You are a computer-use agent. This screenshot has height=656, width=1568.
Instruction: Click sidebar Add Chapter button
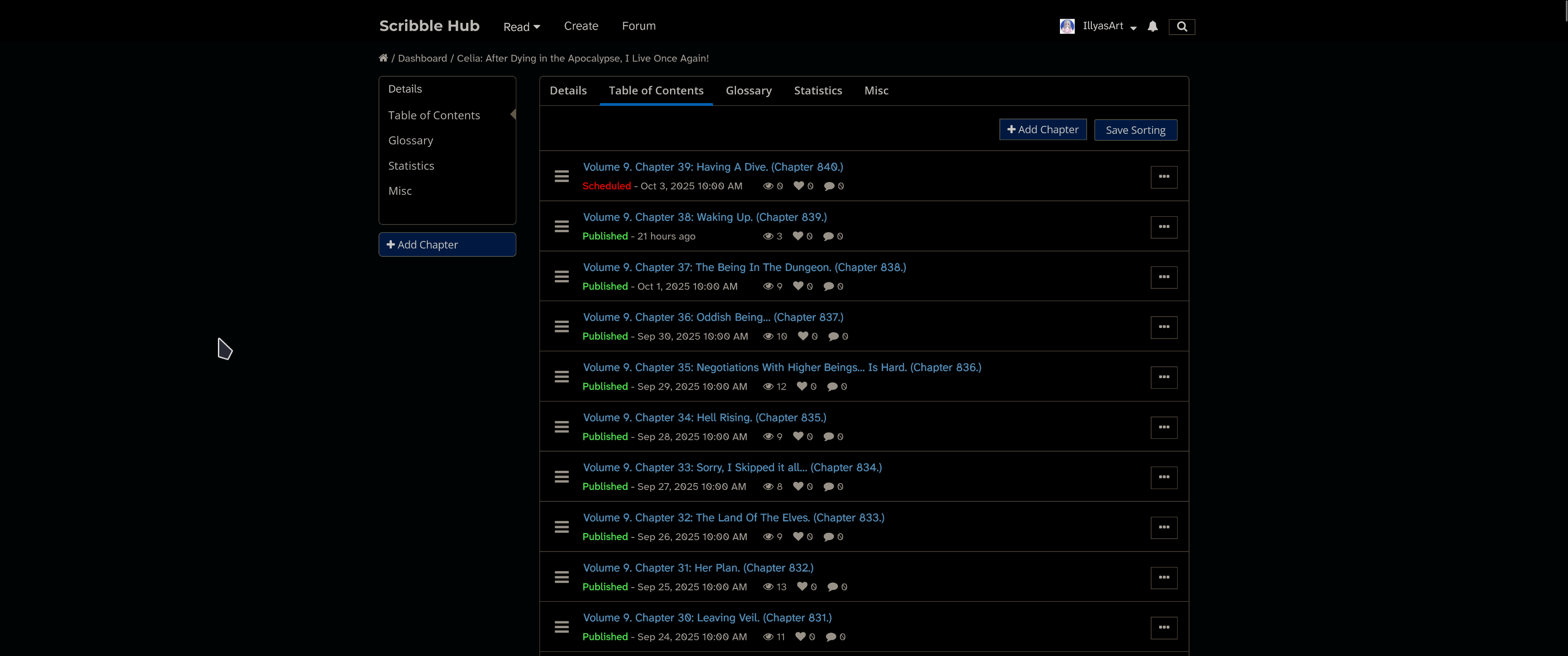coord(447,244)
